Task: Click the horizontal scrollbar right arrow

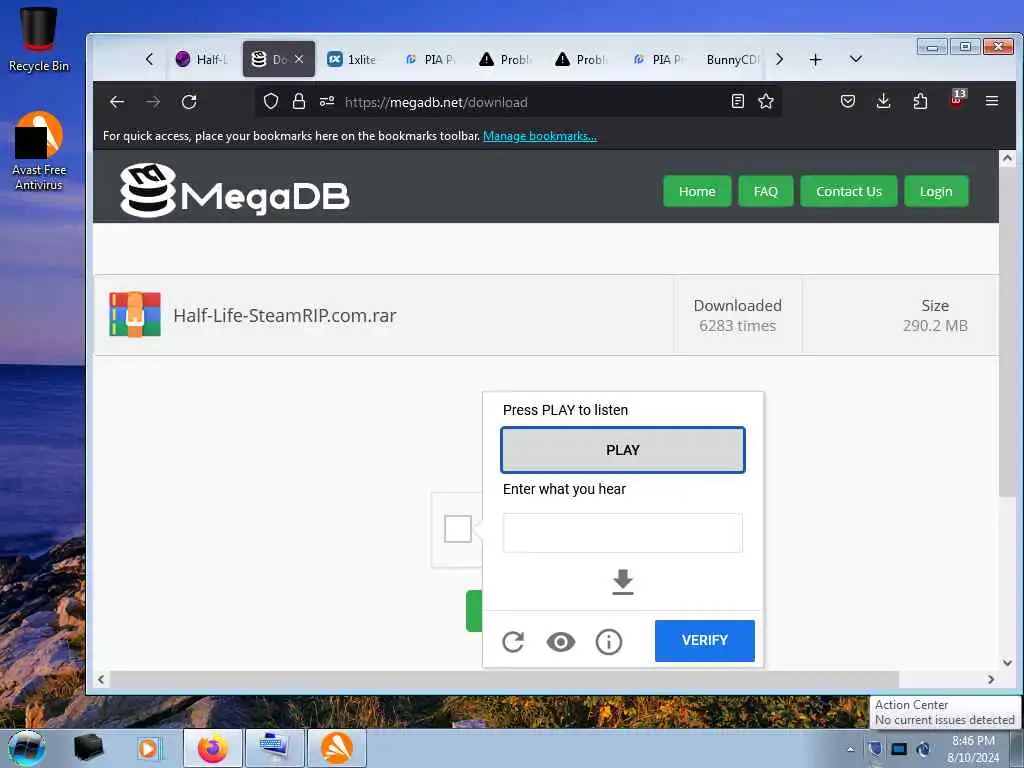Action: [991, 679]
